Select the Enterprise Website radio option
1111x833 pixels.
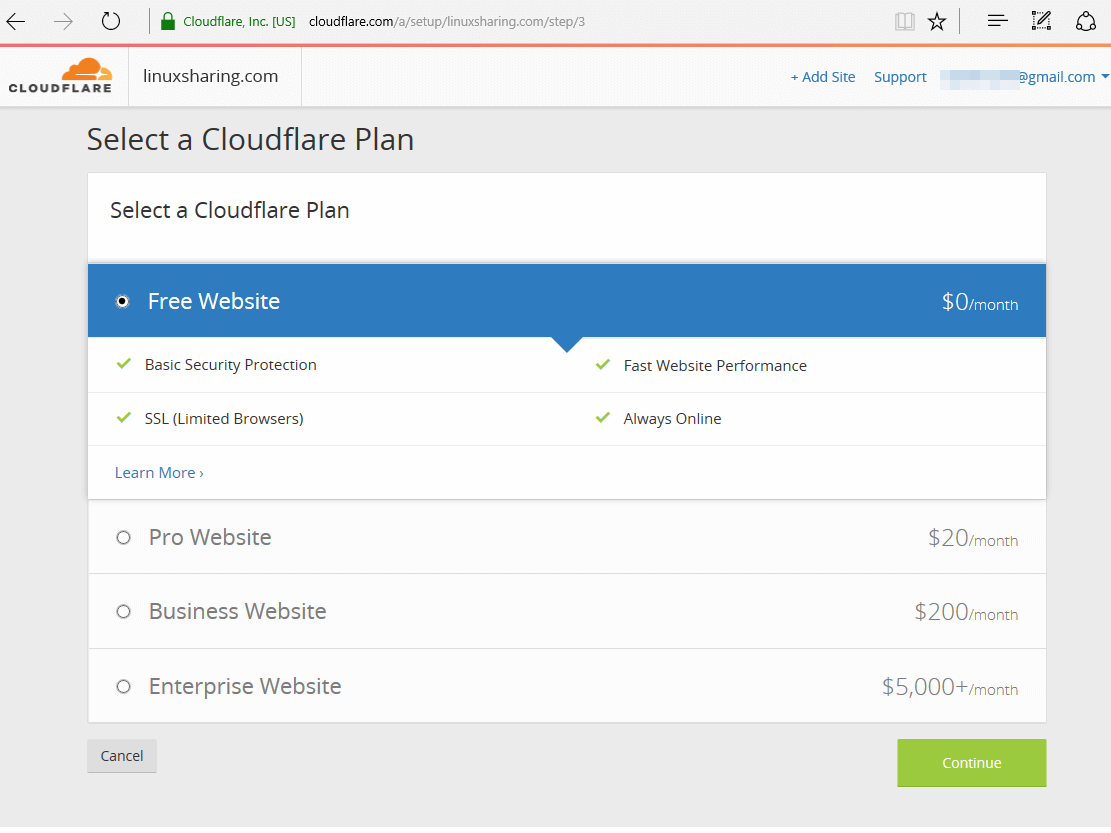coord(124,686)
